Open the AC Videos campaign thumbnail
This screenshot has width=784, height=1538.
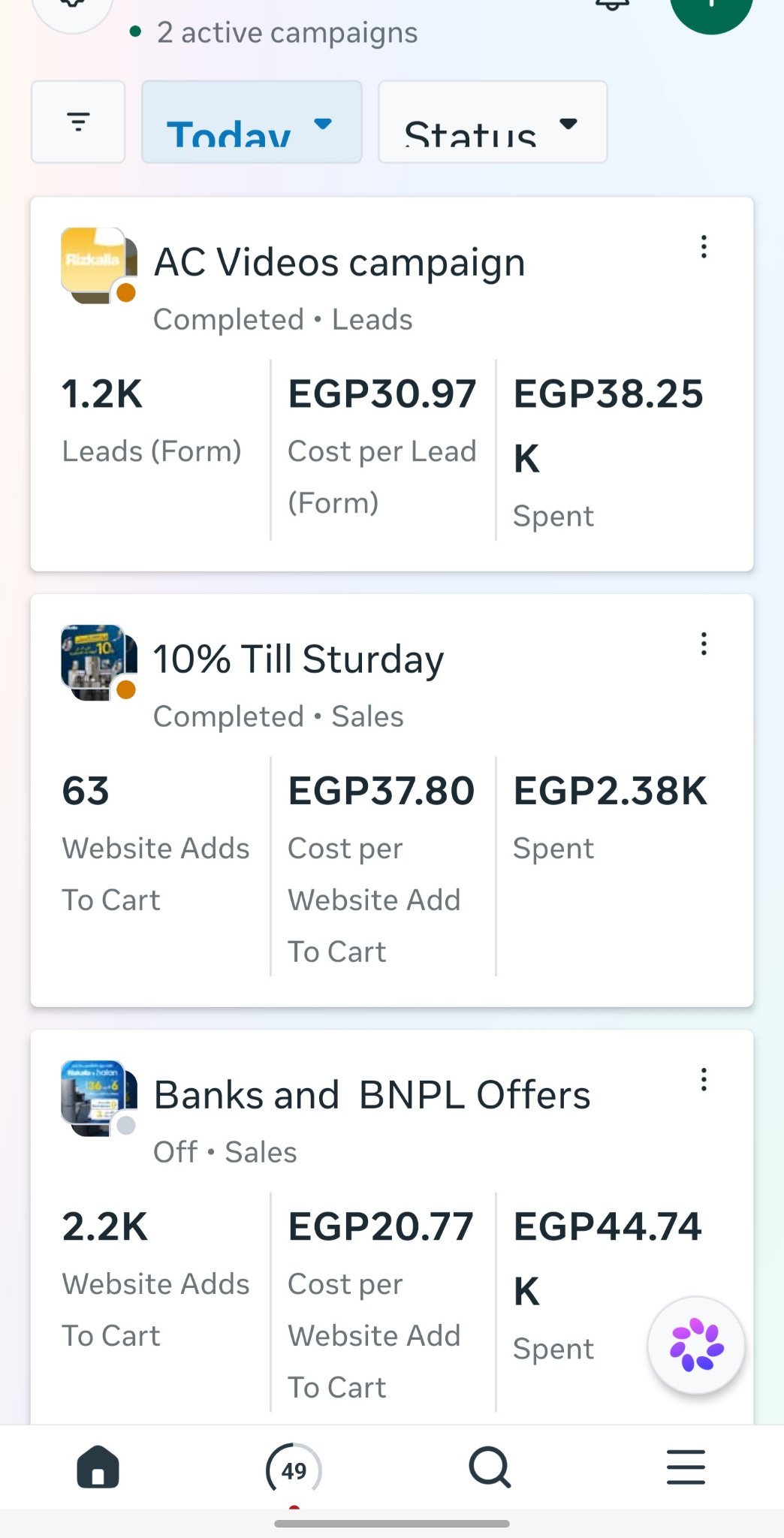98,265
